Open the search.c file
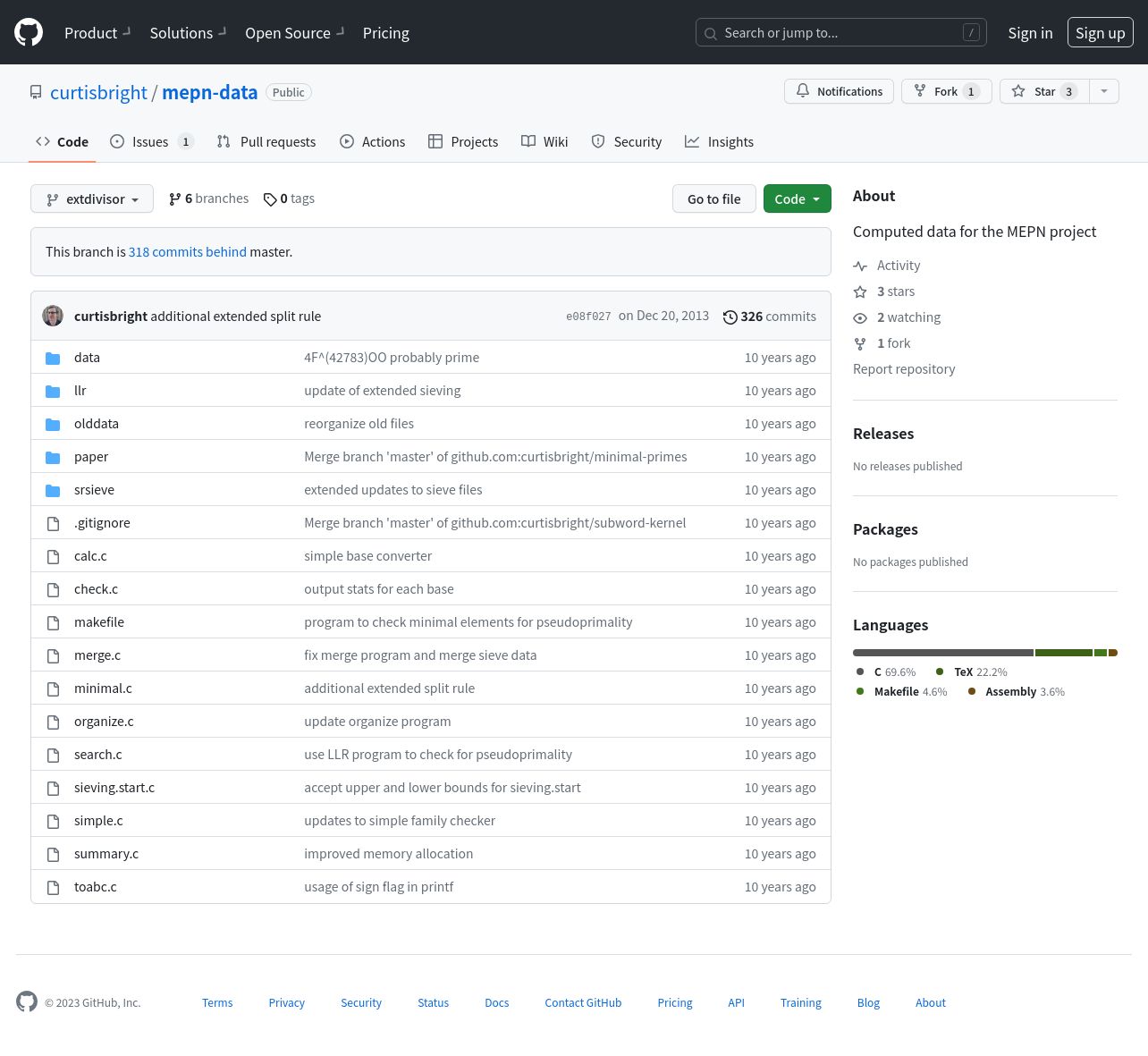Image resolution: width=1148 pixels, height=1056 pixels. 98,755
